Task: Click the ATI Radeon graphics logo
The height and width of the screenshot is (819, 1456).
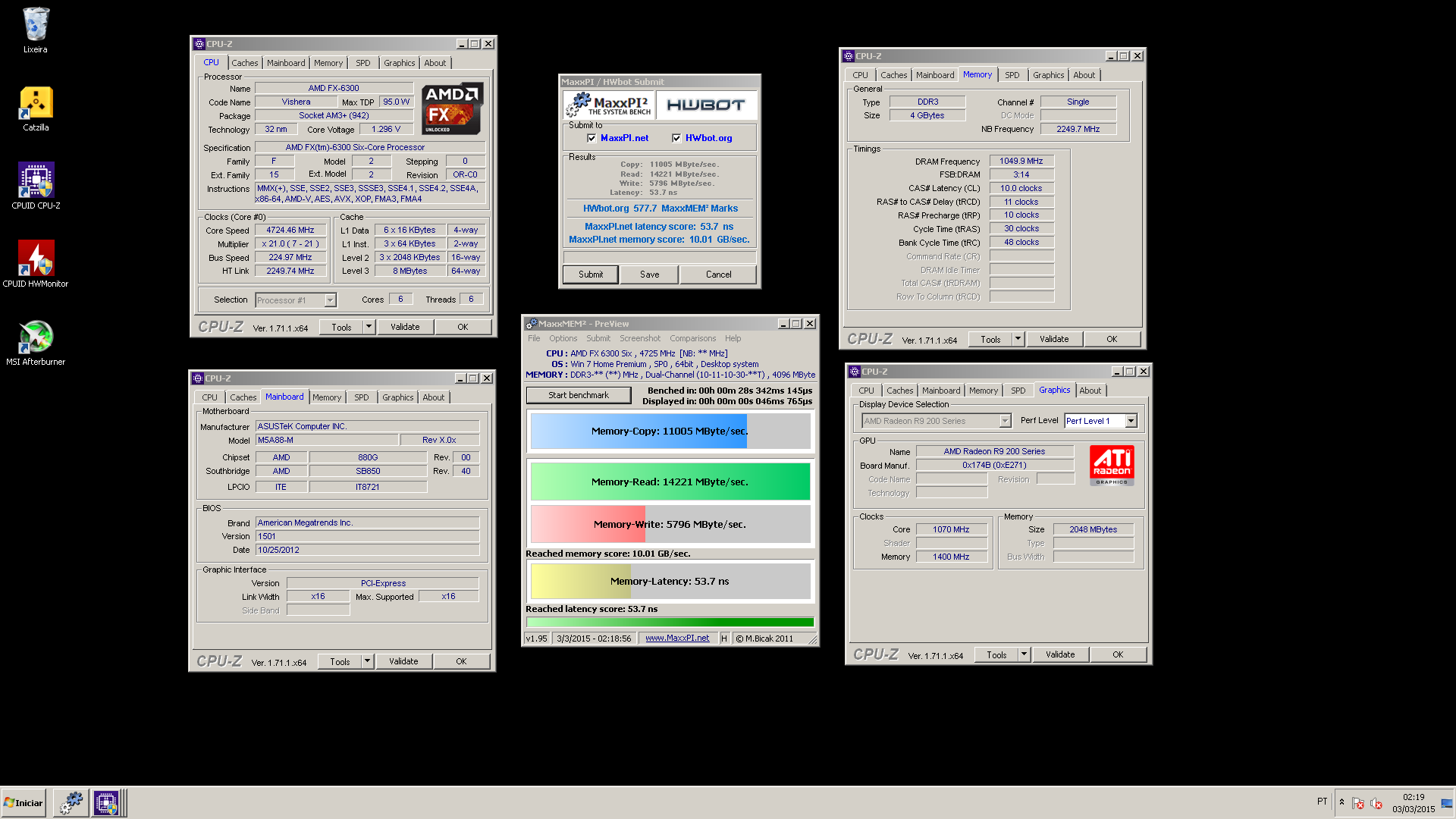Action: 1112,465
